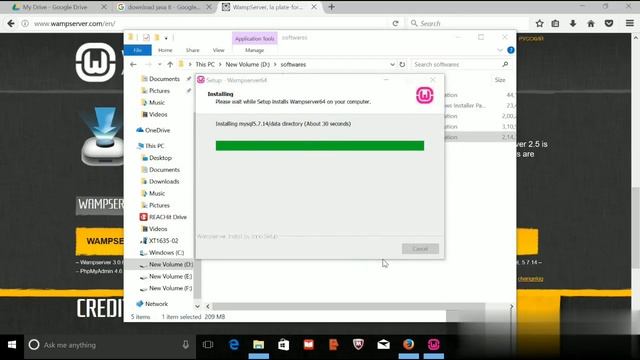Open Network in navigation pane

tap(156, 304)
